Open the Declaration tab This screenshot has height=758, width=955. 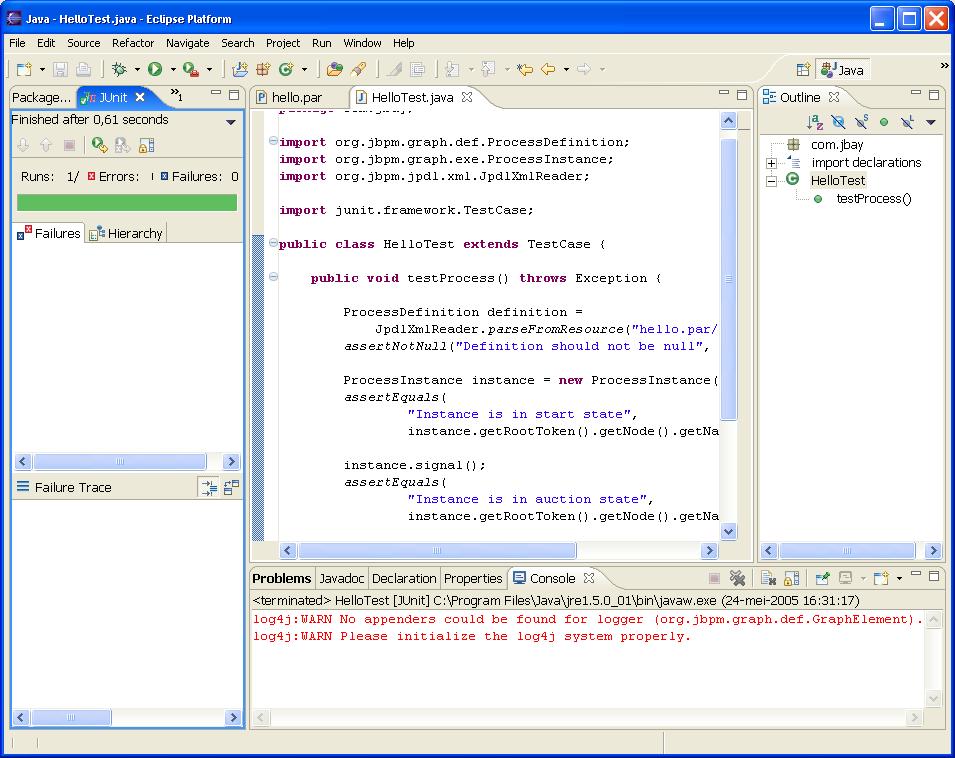[x=404, y=578]
